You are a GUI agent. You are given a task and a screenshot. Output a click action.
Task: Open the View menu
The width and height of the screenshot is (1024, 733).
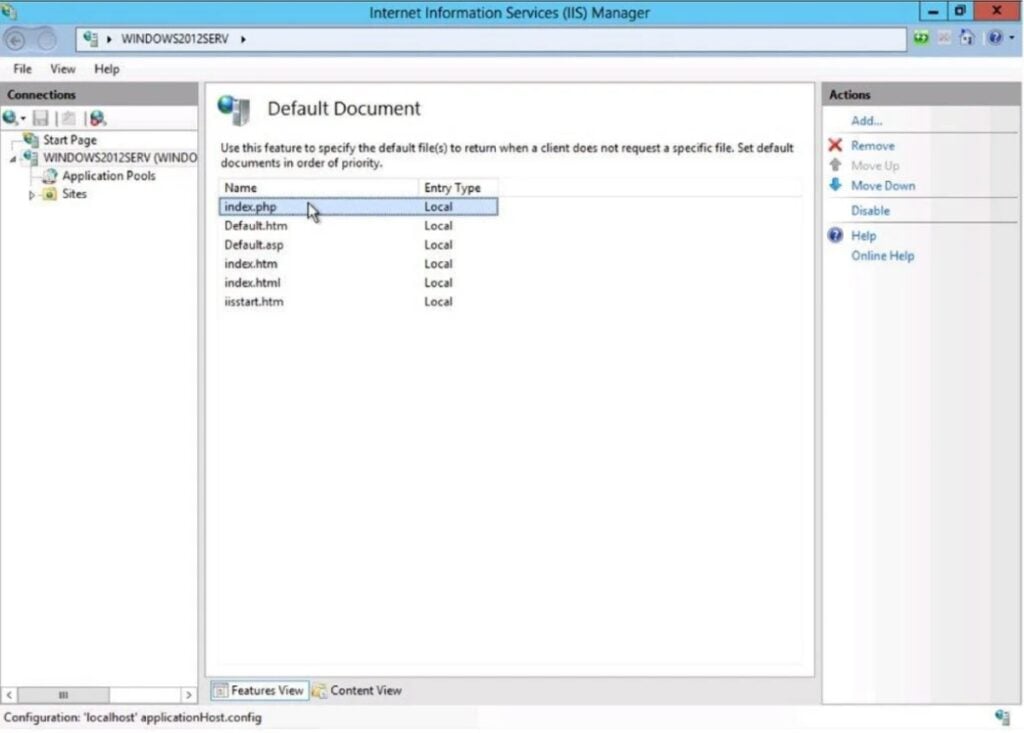click(63, 69)
